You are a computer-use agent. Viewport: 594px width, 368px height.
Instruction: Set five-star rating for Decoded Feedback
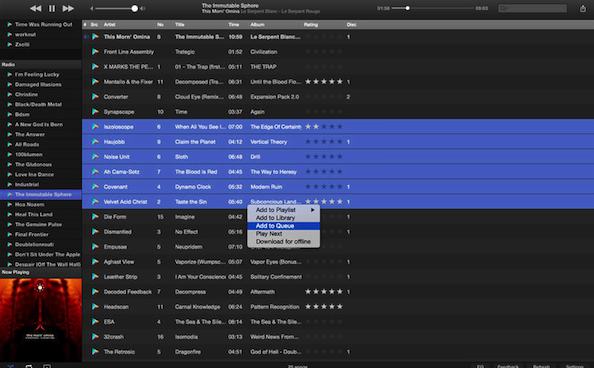(x=340, y=291)
